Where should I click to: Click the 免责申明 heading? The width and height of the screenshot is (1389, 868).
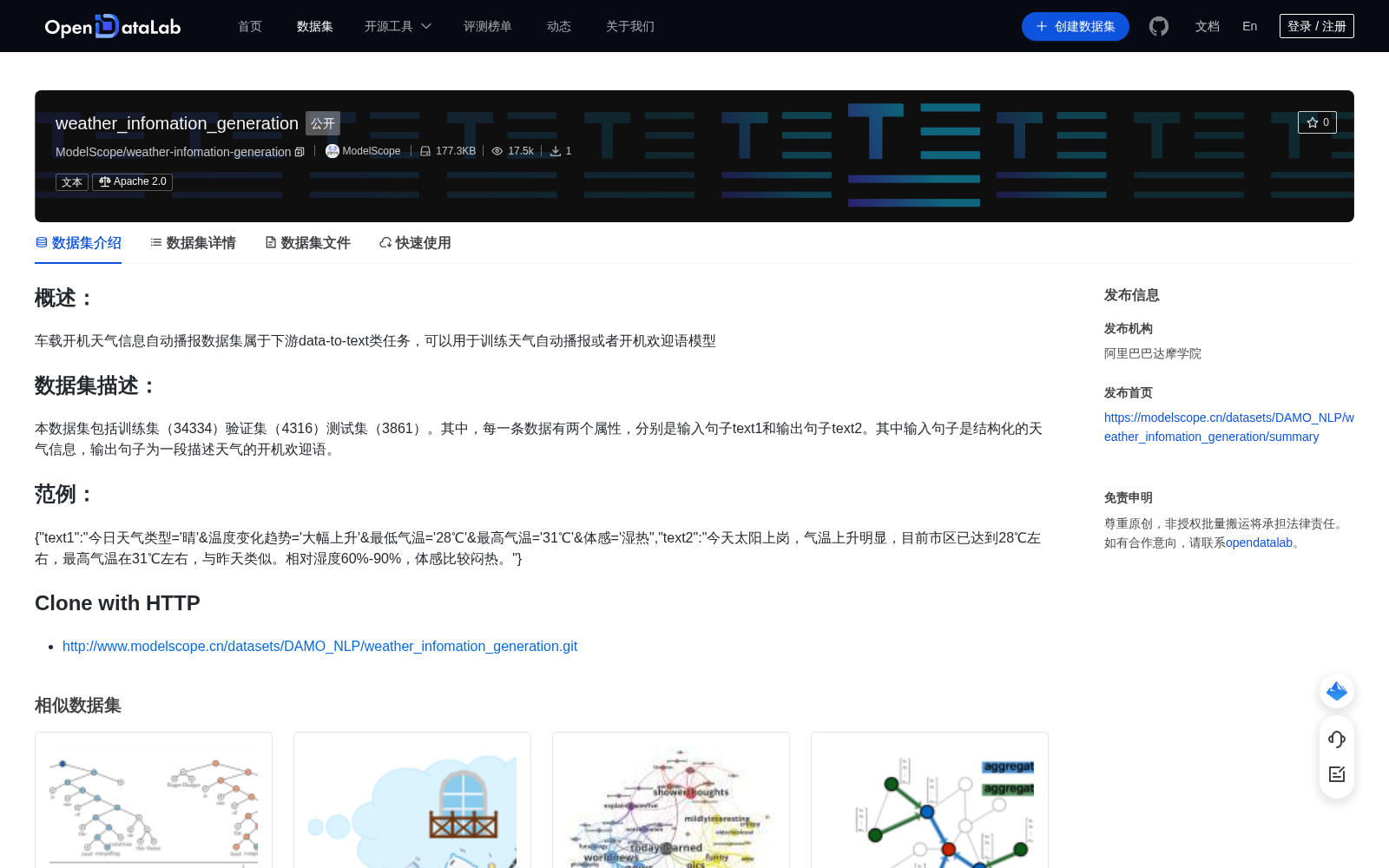point(1129,497)
